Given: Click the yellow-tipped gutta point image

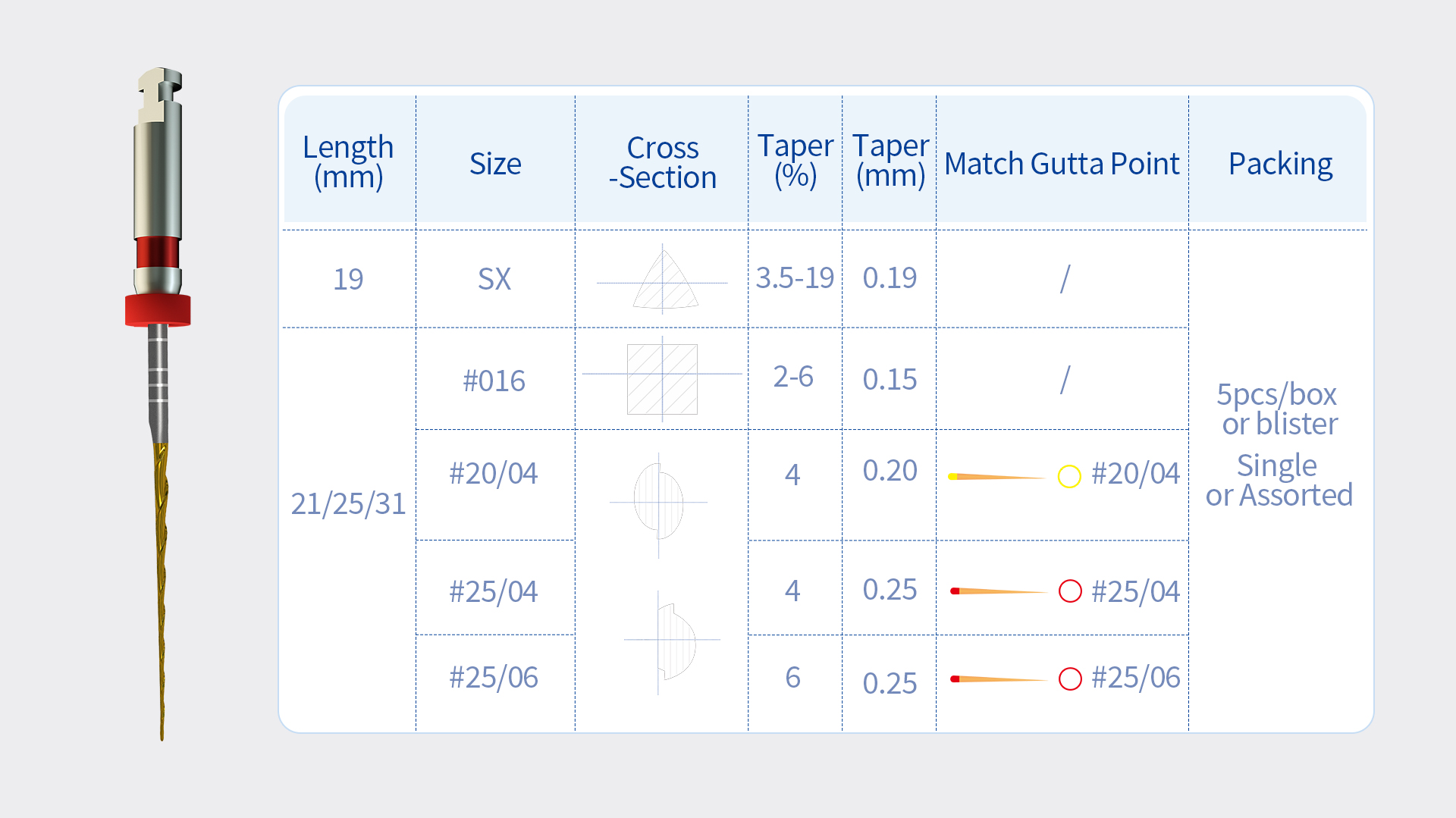Looking at the screenshot, I should [x=996, y=477].
